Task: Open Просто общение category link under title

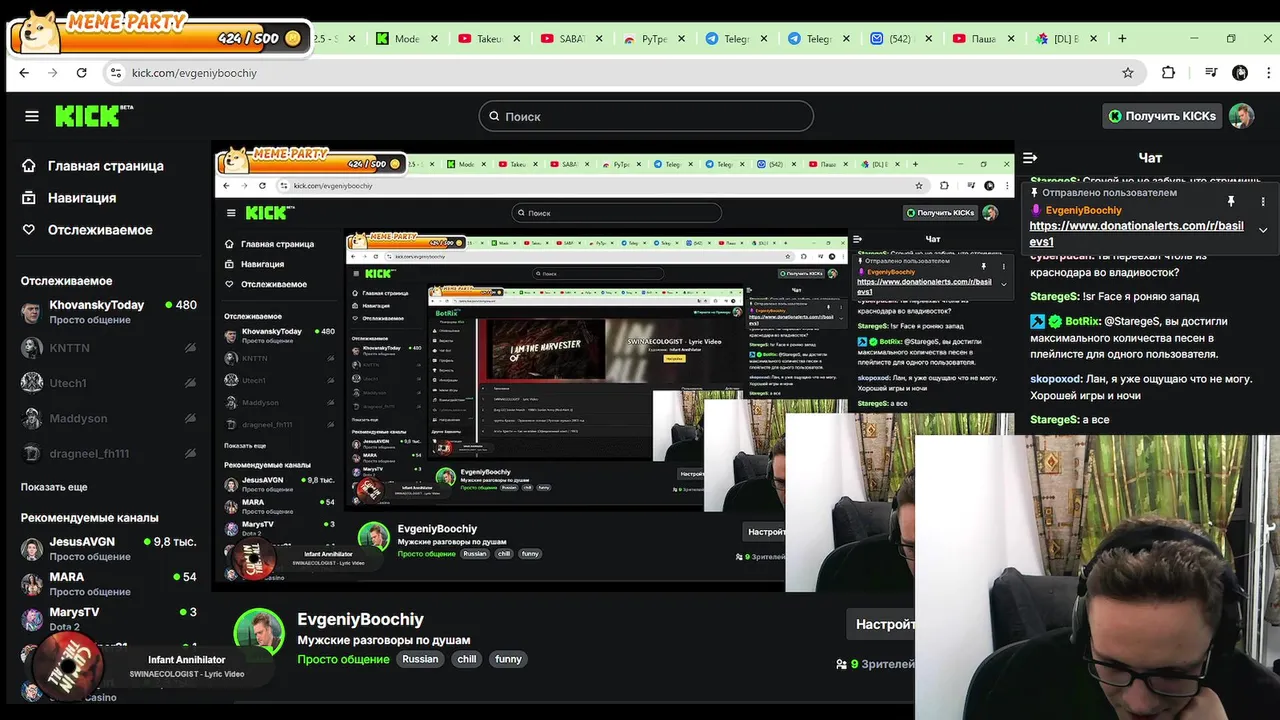Action: (x=343, y=659)
